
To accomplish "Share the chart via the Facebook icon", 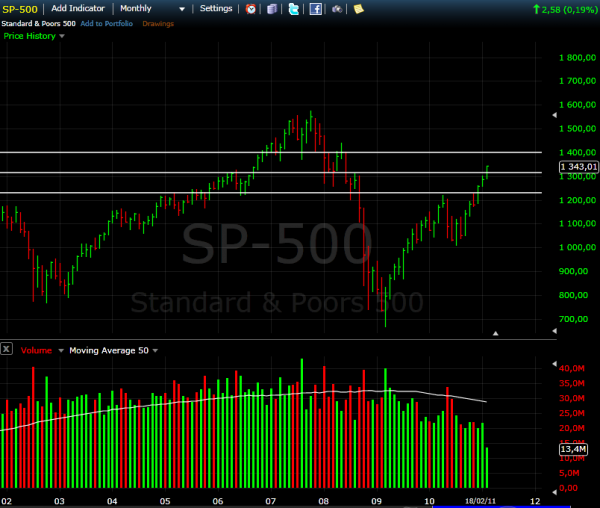I will tap(315, 9).
